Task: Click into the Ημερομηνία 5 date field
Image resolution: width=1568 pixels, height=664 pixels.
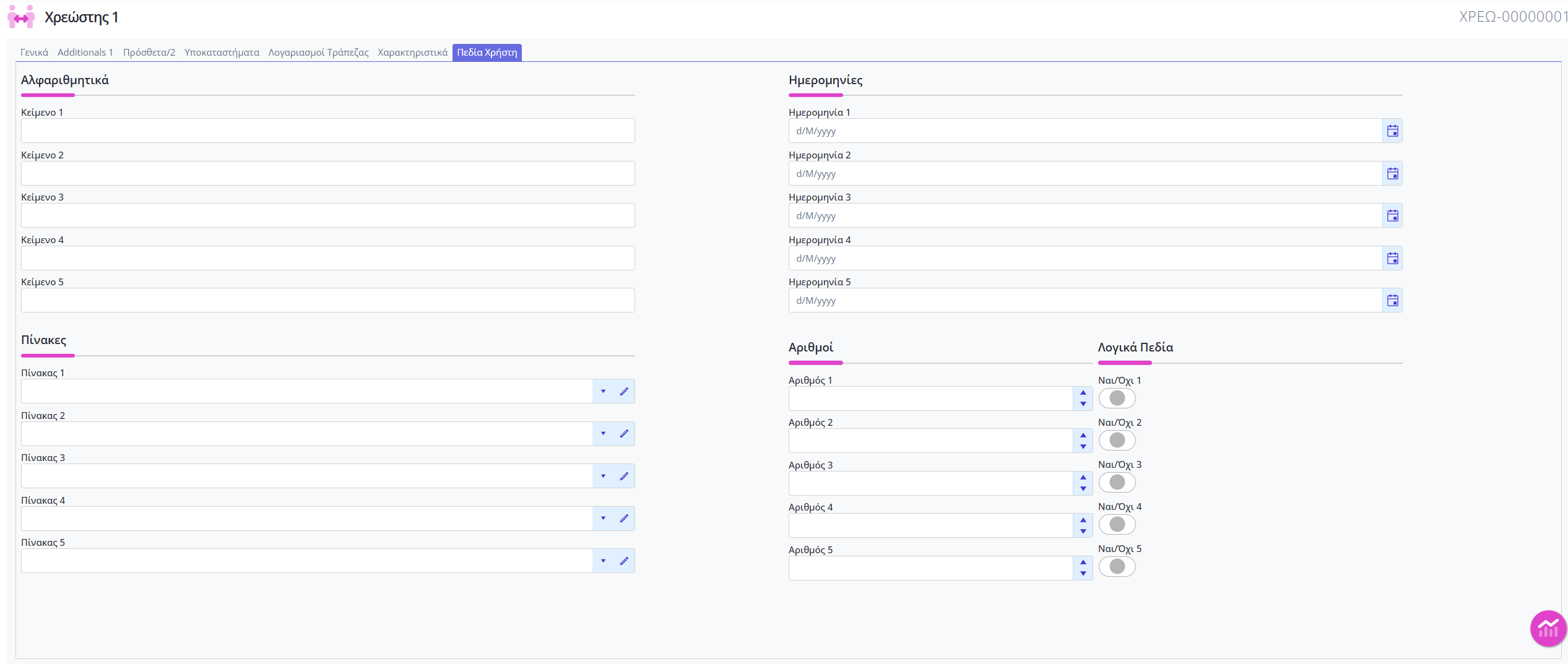Action: pos(1085,300)
